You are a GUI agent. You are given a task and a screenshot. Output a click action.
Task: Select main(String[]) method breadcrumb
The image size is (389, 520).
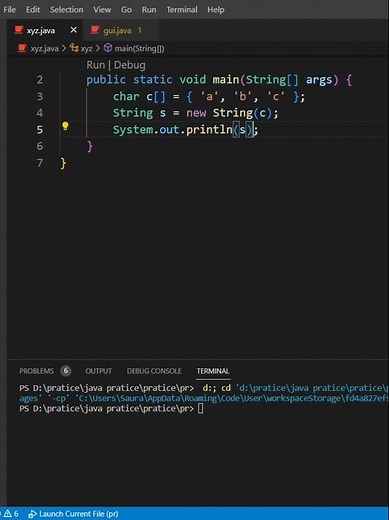click(x=139, y=49)
